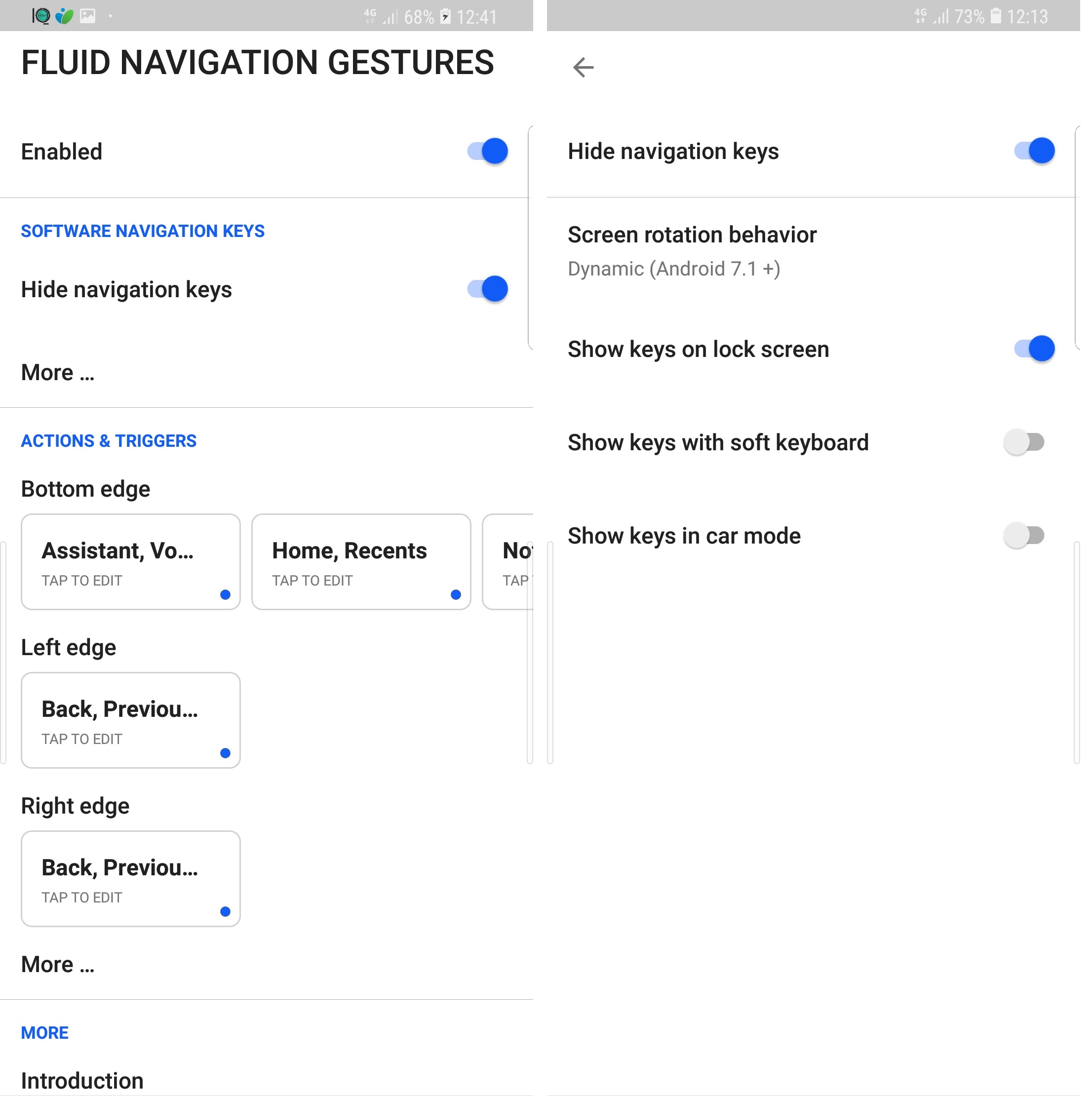Tap the round clock notification icon
The height and width of the screenshot is (1096, 1092).
[x=41, y=16]
